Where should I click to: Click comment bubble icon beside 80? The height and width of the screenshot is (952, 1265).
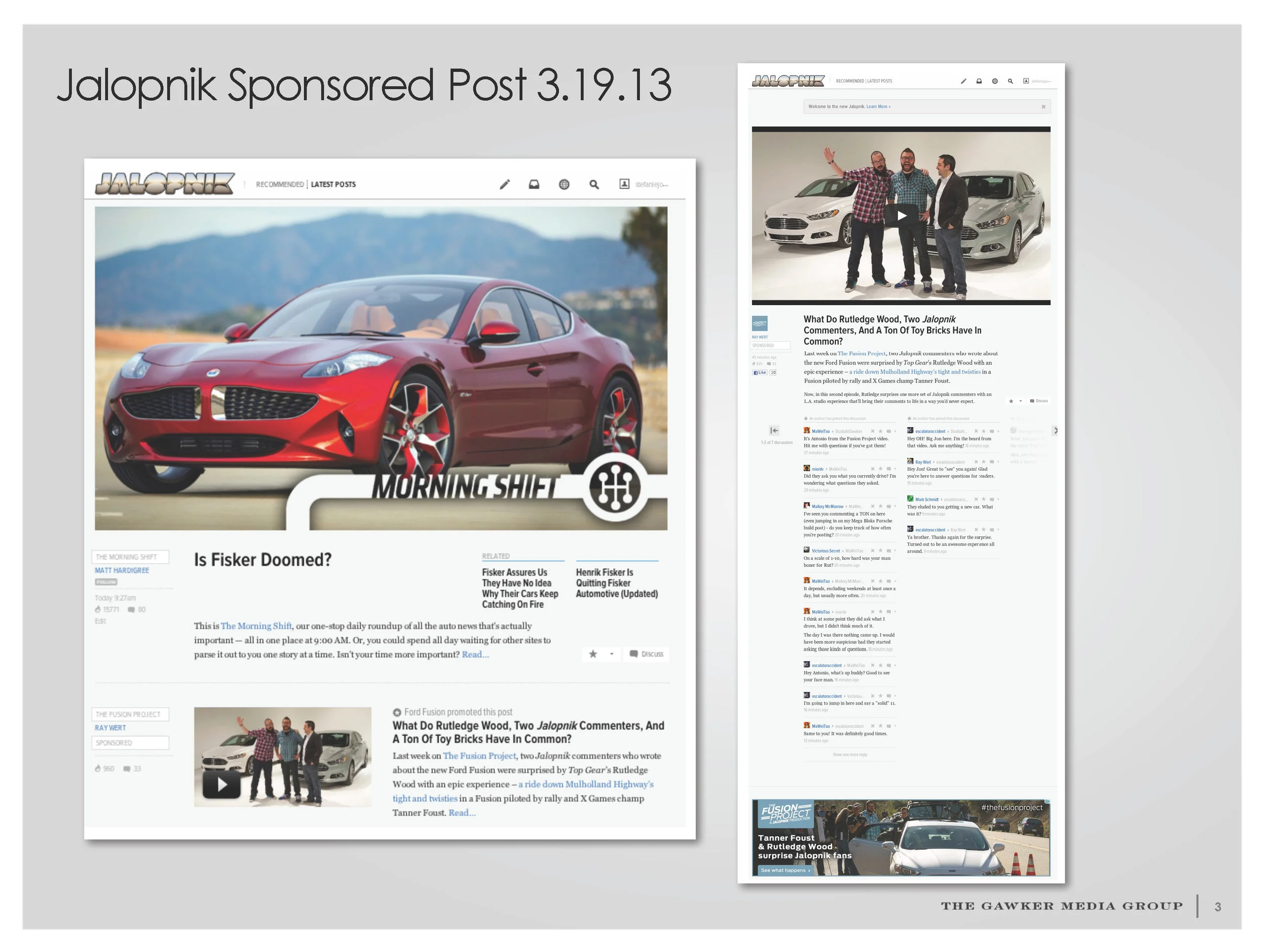pos(131,610)
